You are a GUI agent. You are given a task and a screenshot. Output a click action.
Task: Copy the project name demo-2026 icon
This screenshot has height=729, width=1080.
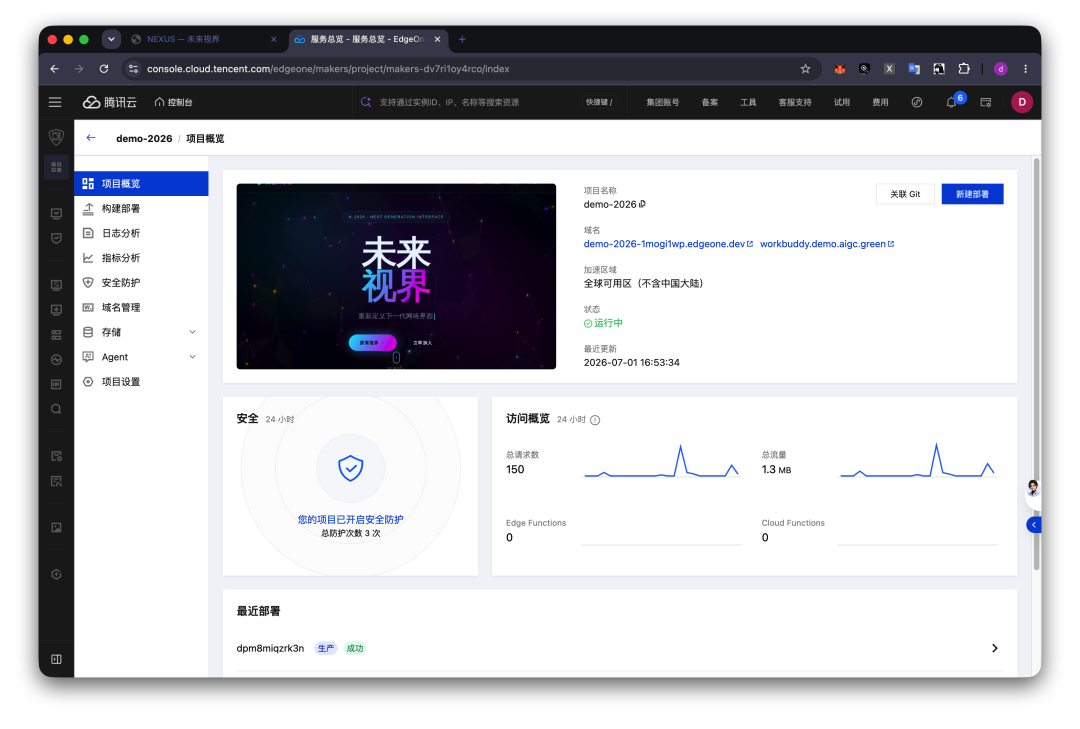tap(643, 204)
